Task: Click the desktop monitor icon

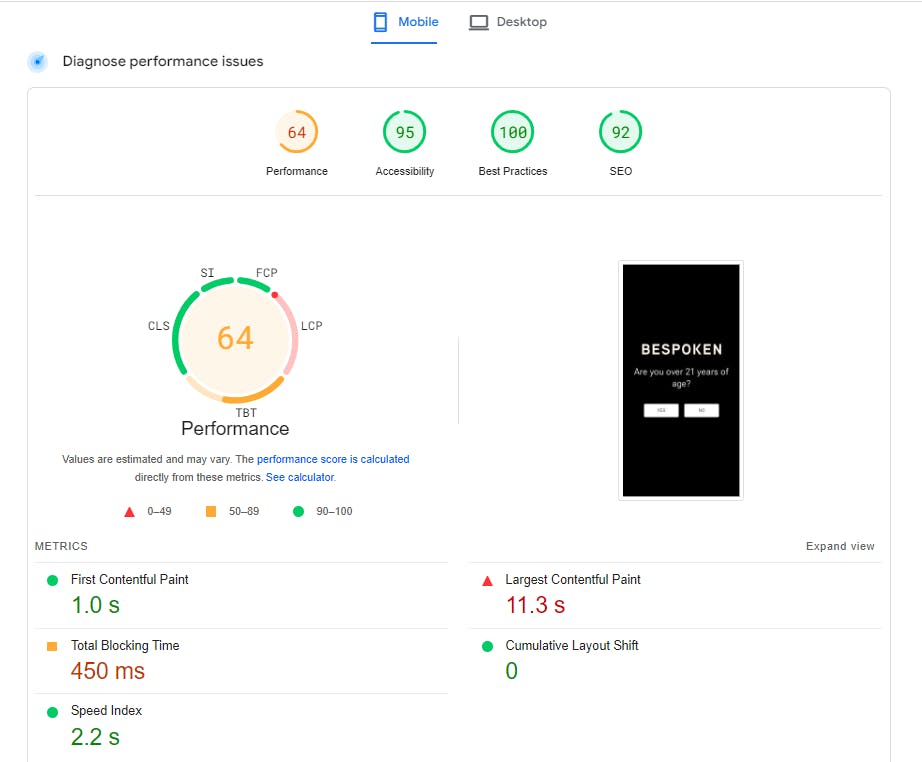Action: 479,22
